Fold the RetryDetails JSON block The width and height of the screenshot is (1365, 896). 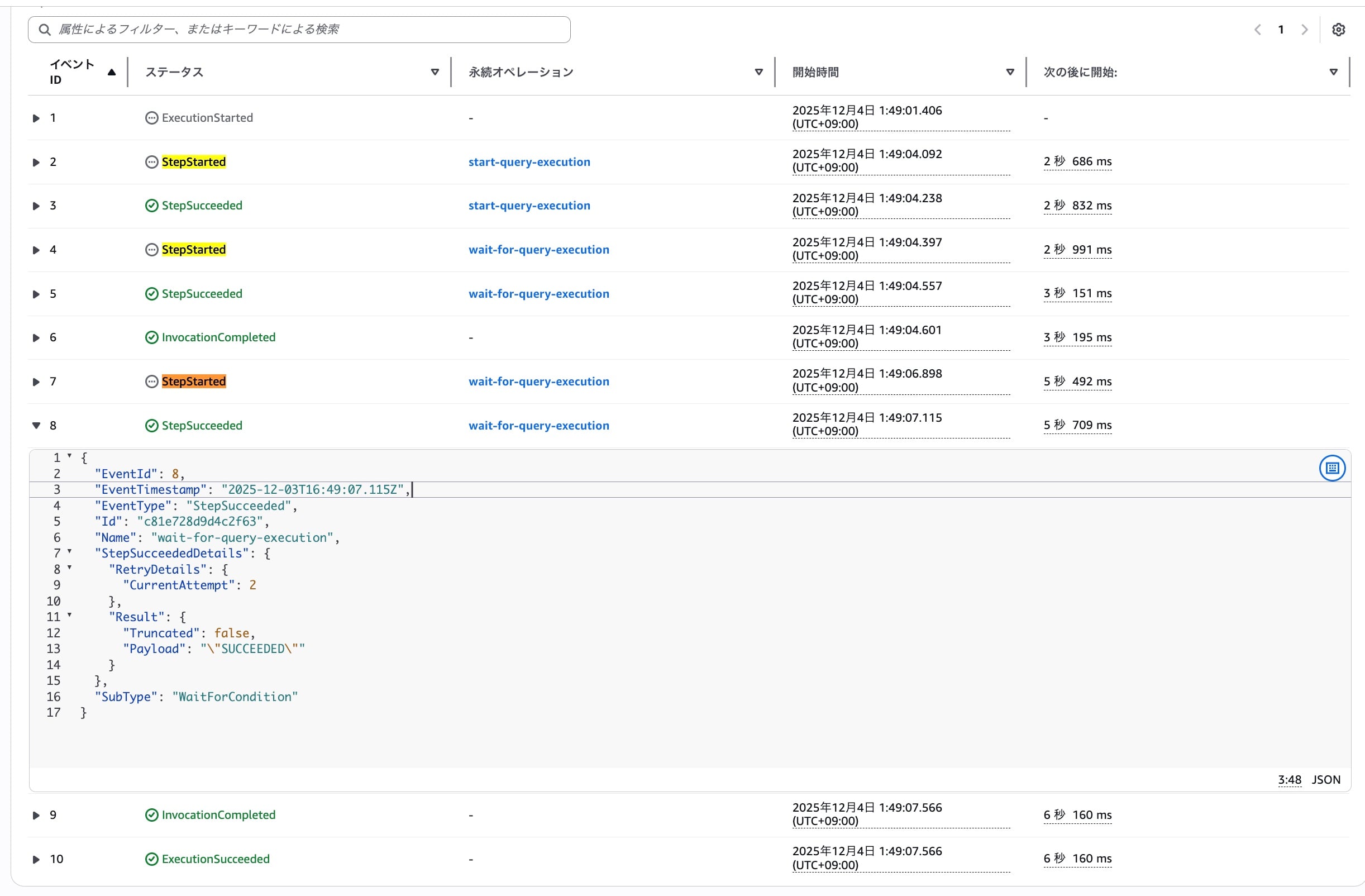coord(69,568)
